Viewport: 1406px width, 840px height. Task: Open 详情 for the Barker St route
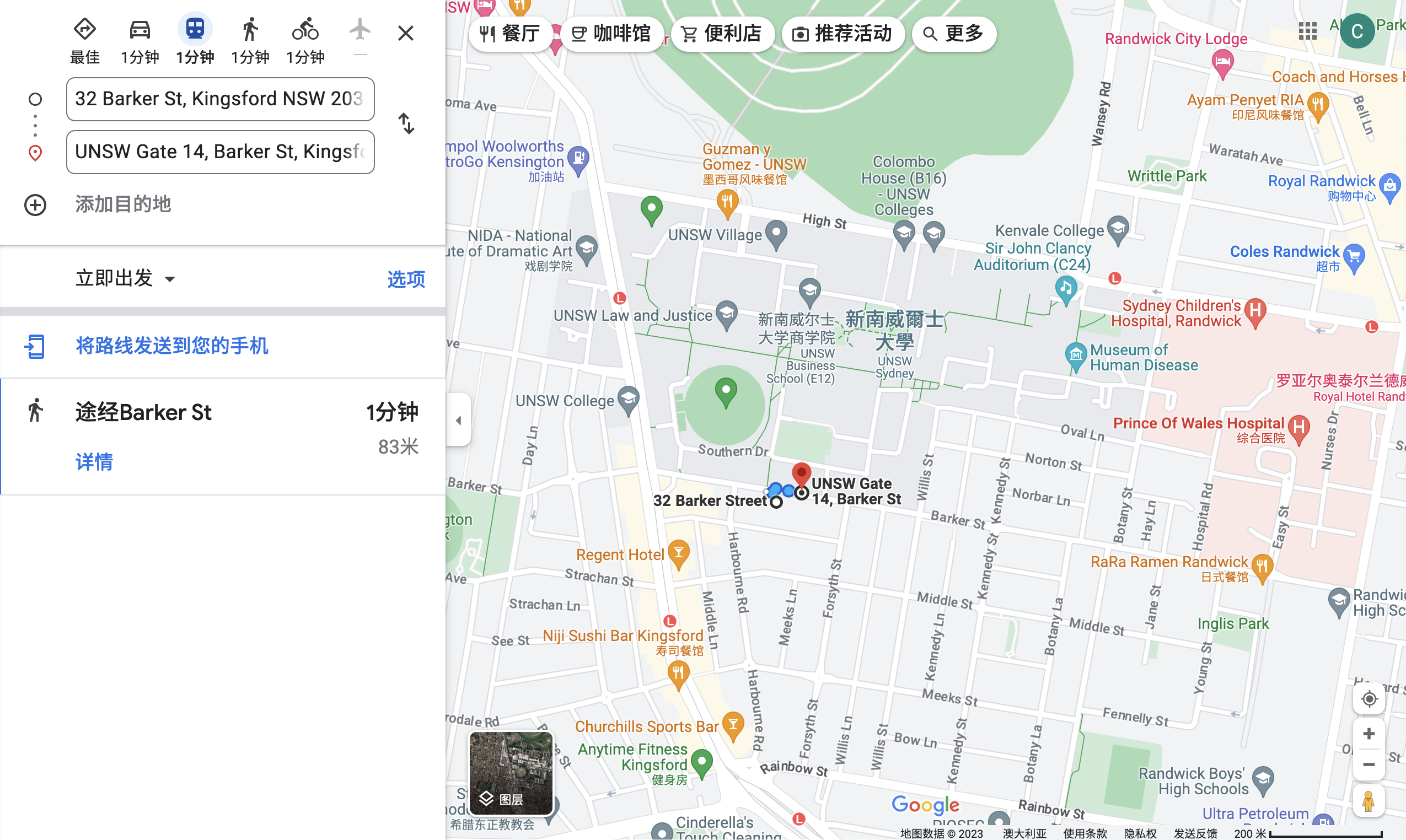pyautogui.click(x=94, y=462)
